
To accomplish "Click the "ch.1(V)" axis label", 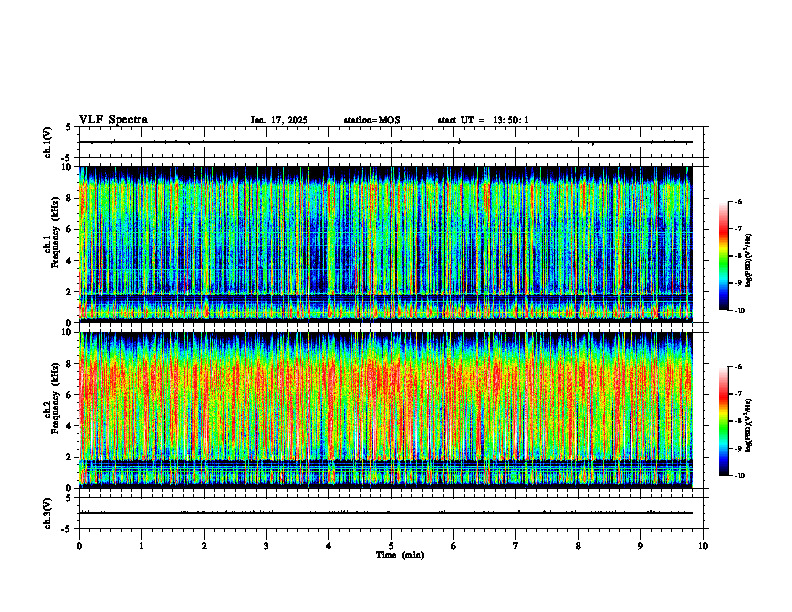I will click(x=48, y=142).
